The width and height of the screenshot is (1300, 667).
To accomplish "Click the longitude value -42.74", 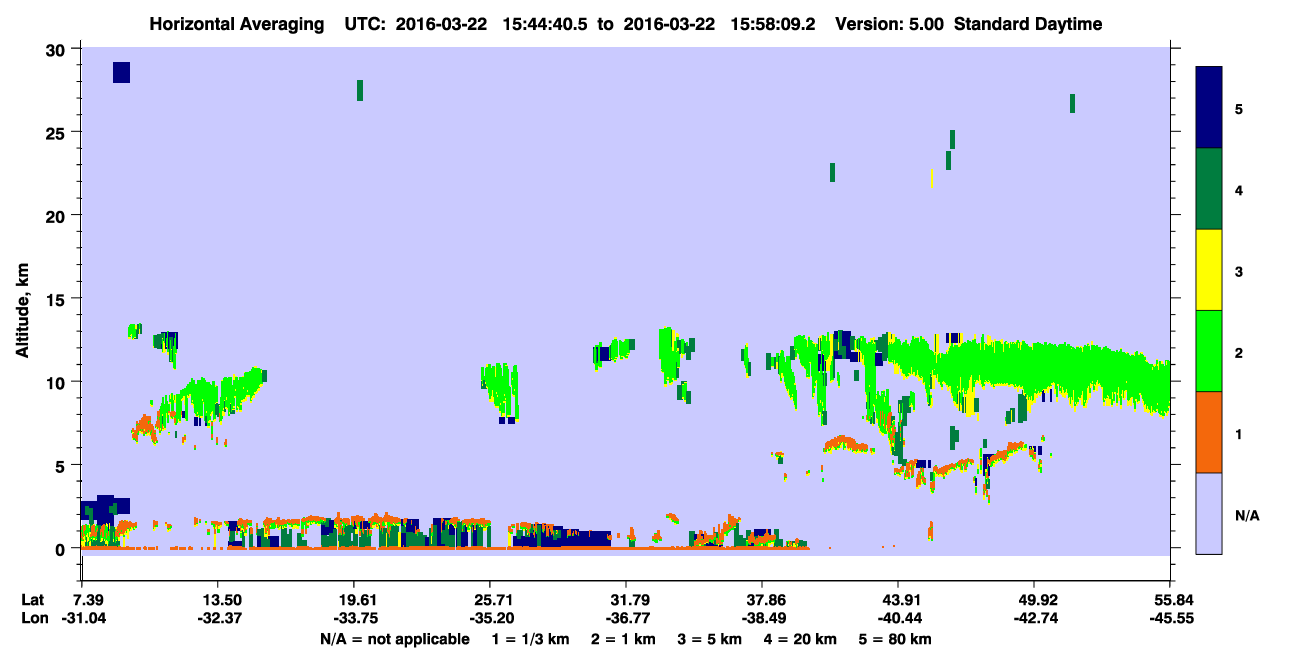I will tap(1034, 618).
